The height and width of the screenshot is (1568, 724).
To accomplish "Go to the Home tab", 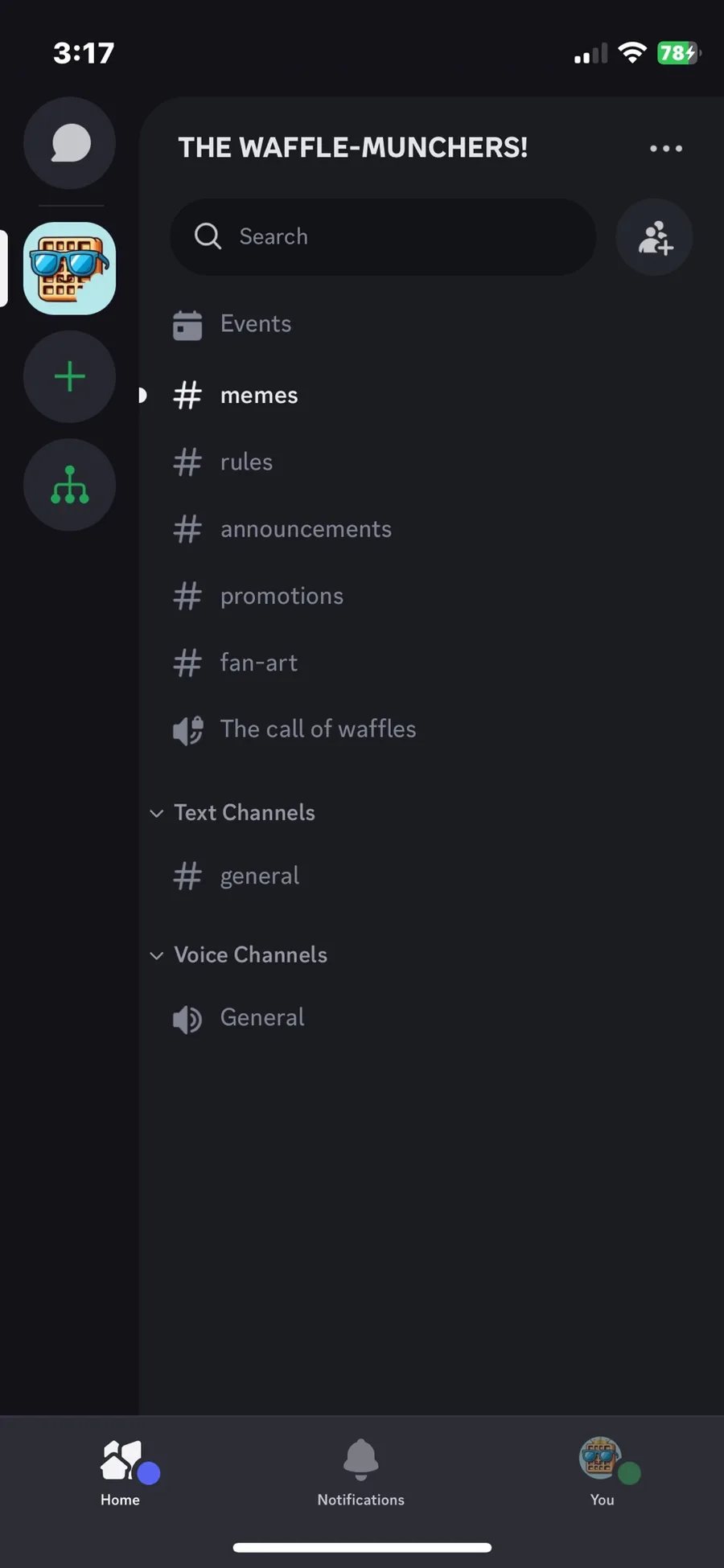I will pyautogui.click(x=121, y=1472).
